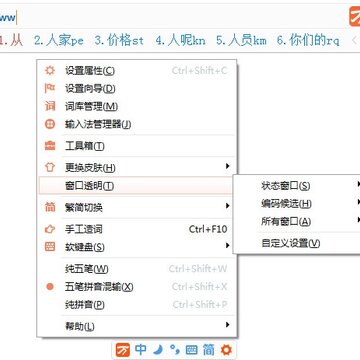Screen dimensions: 360x360
Task: Pick candidate 6 你们的
Action: 308,41
